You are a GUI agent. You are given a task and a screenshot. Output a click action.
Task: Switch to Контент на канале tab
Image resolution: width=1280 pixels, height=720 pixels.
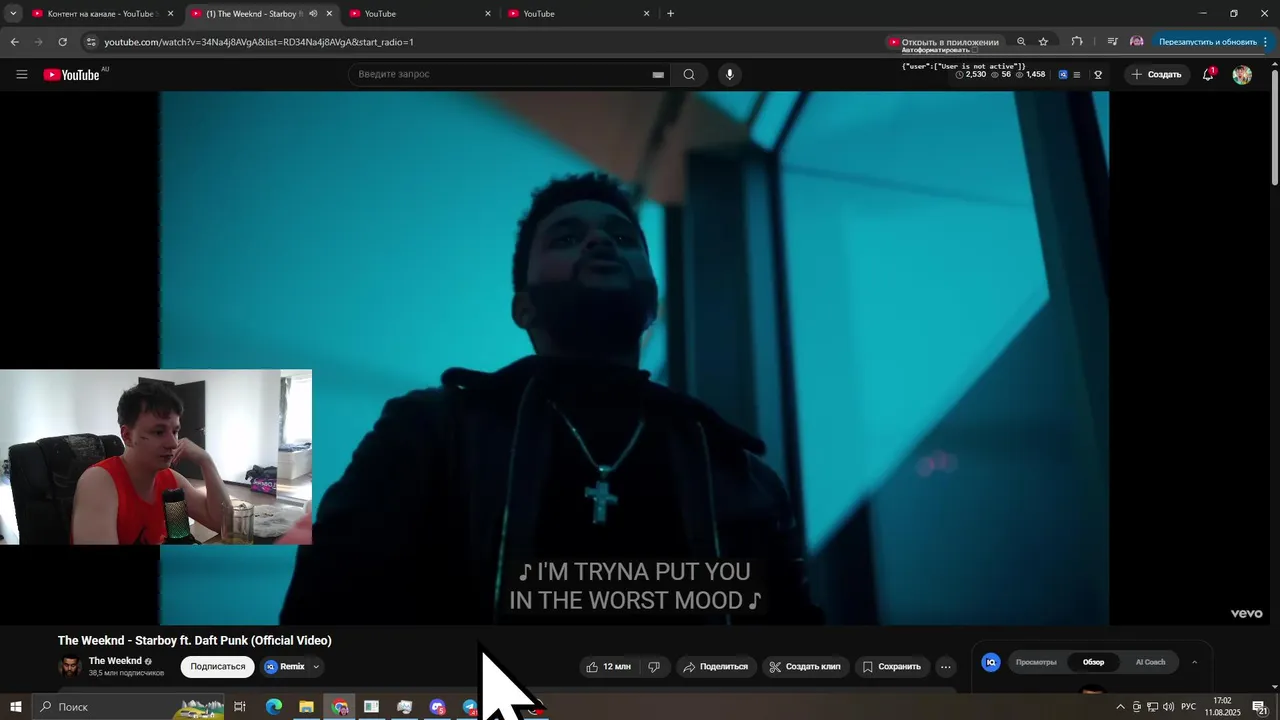[100, 14]
